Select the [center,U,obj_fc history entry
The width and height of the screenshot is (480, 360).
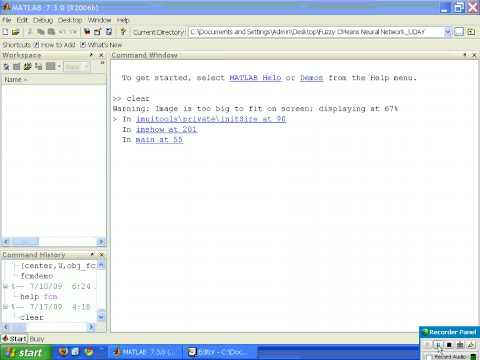point(58,266)
